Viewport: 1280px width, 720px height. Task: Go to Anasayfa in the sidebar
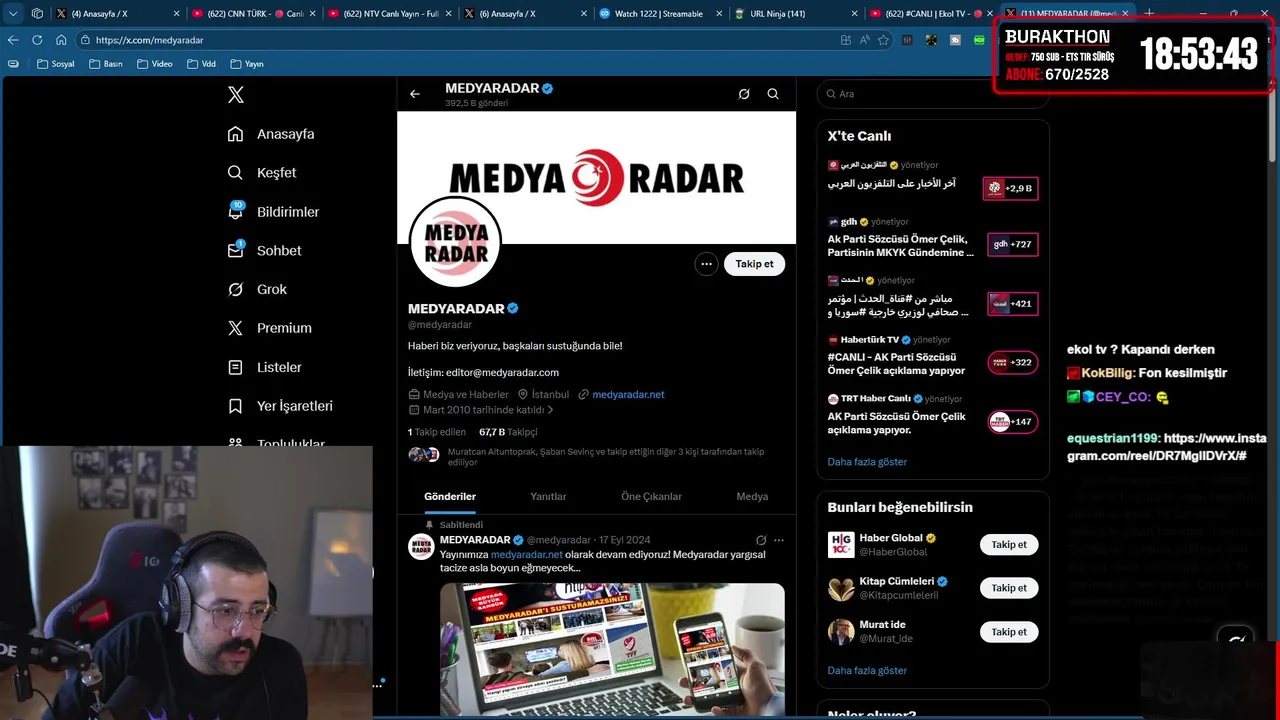[271, 134]
